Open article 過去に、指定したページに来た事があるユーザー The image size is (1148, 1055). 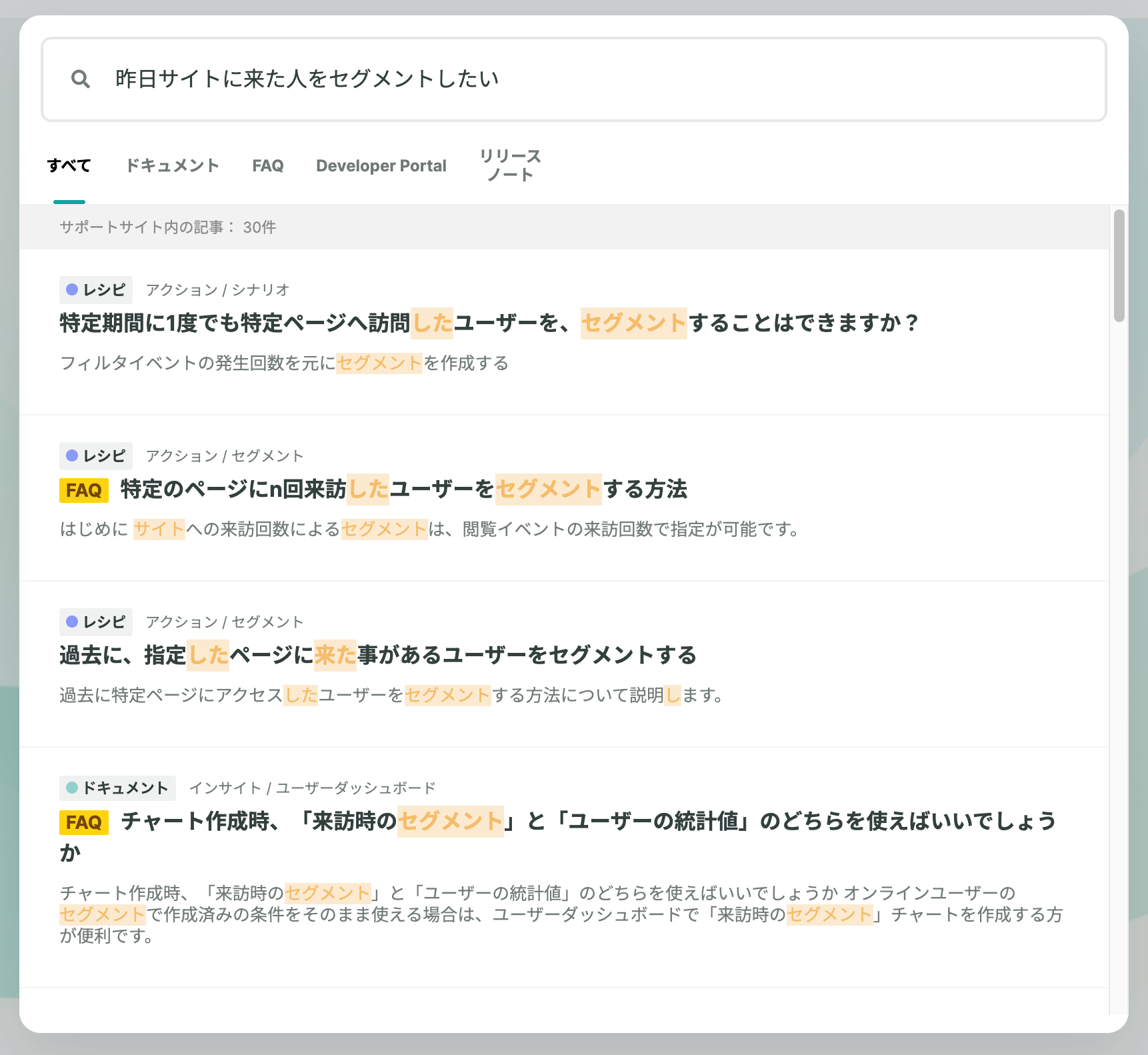point(378,655)
